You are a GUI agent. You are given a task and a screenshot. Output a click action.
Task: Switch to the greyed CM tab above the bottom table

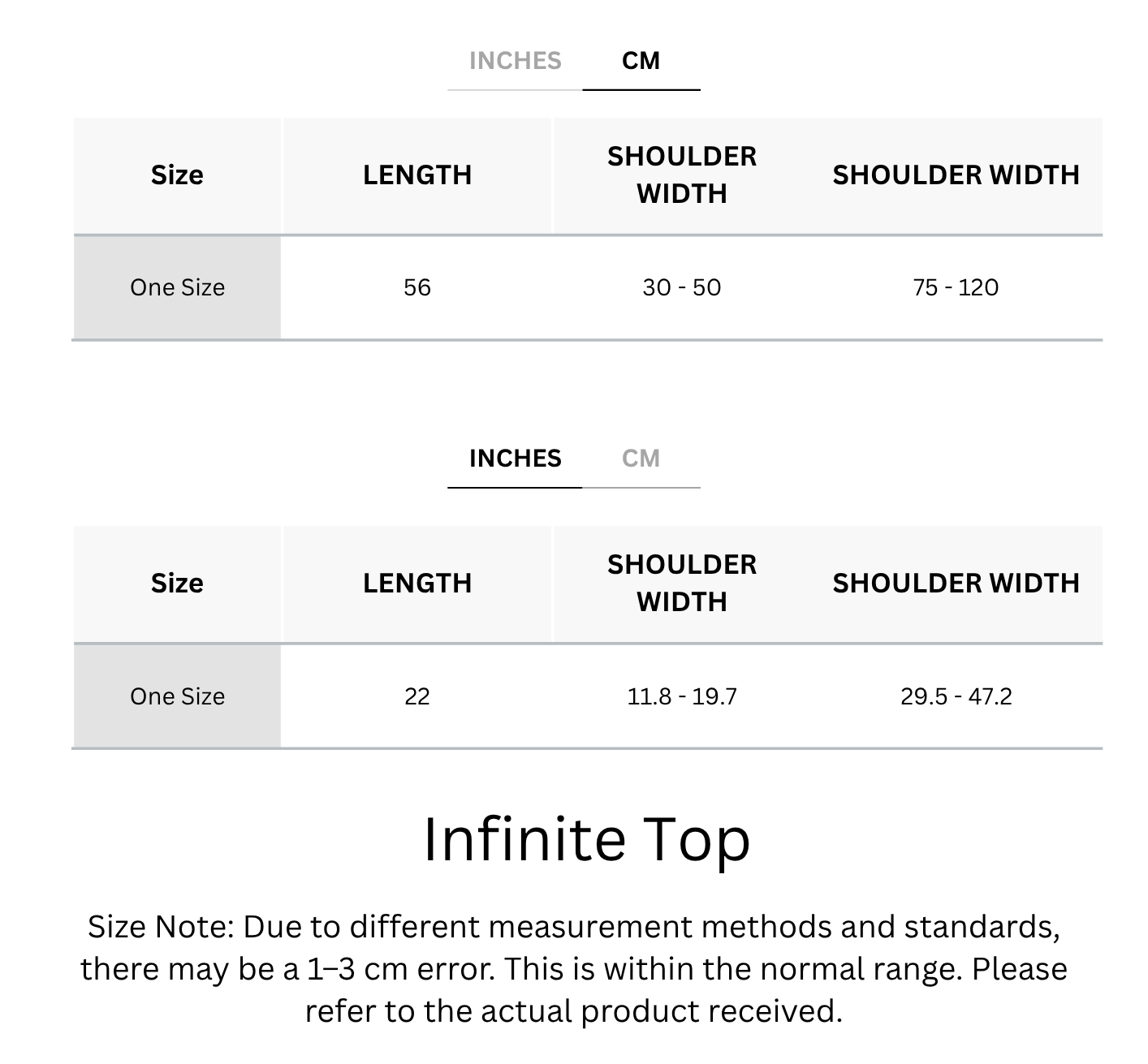641,459
